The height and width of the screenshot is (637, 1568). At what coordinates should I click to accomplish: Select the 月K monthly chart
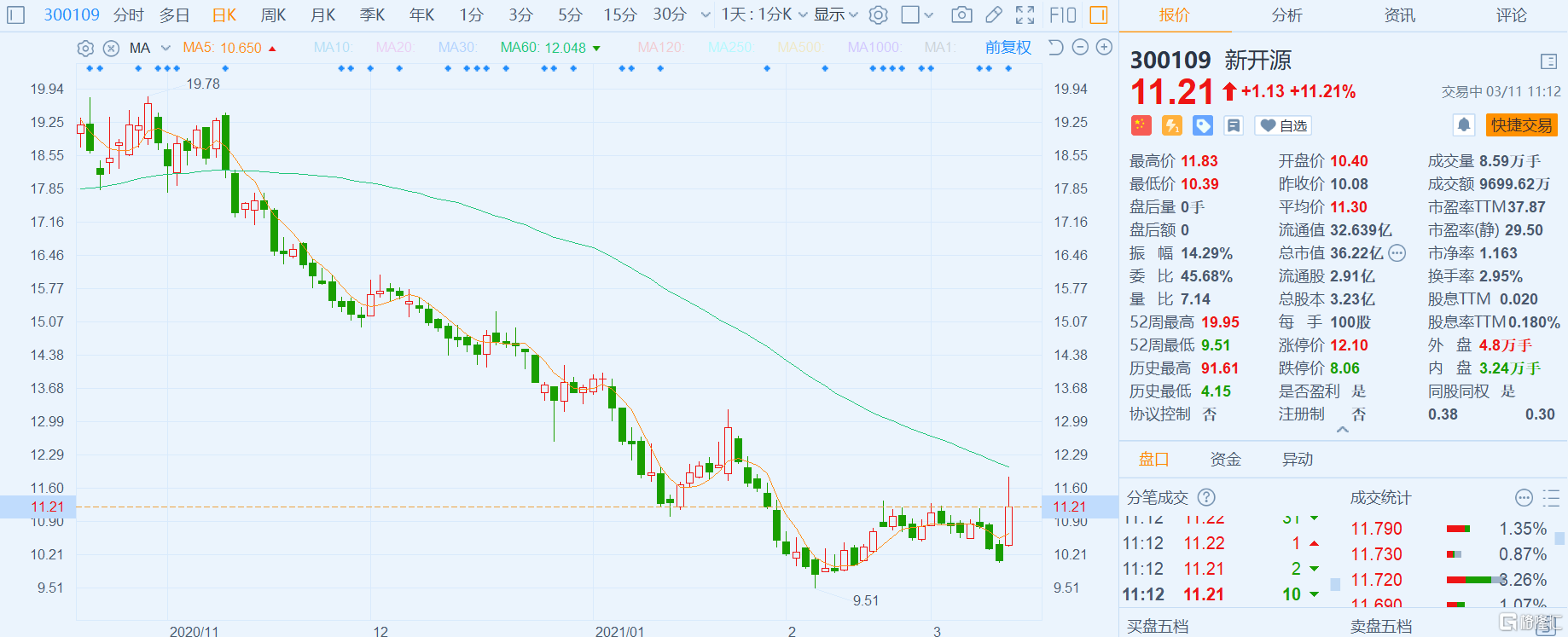click(x=323, y=14)
